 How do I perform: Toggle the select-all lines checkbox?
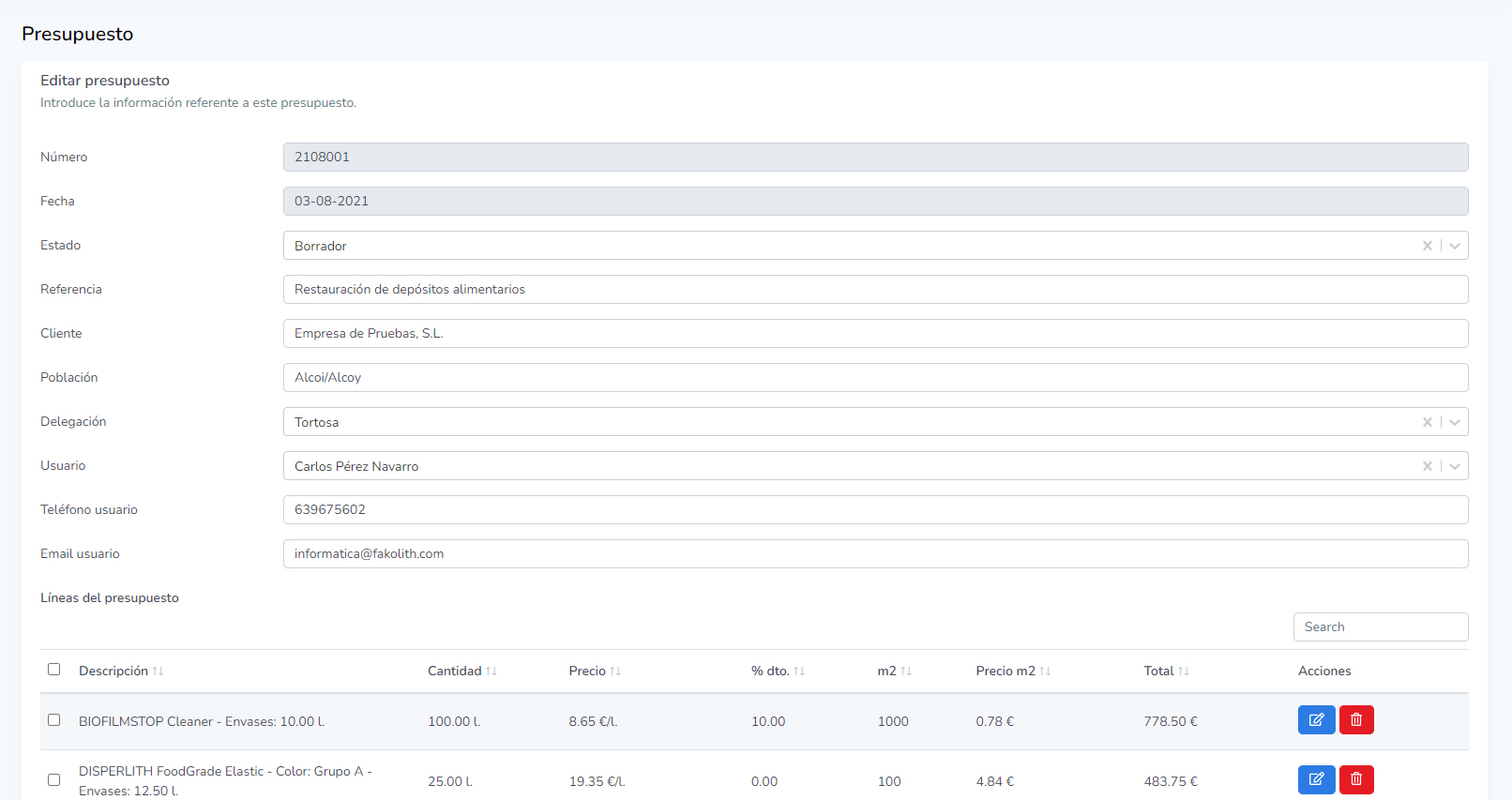[54, 670]
